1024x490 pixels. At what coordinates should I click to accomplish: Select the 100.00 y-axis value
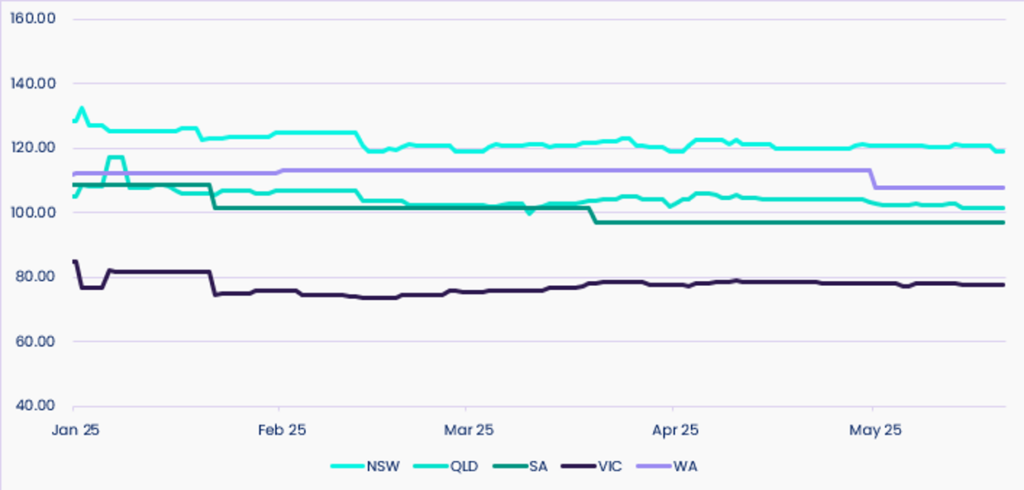[x=32, y=213]
